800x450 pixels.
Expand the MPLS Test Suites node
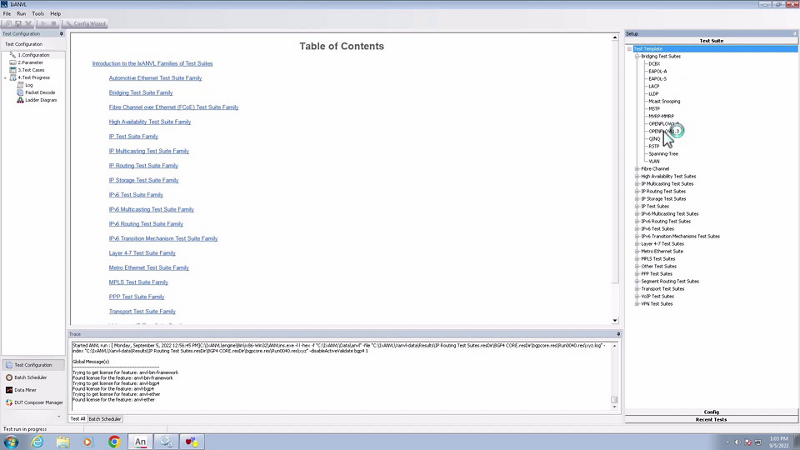coord(637,259)
